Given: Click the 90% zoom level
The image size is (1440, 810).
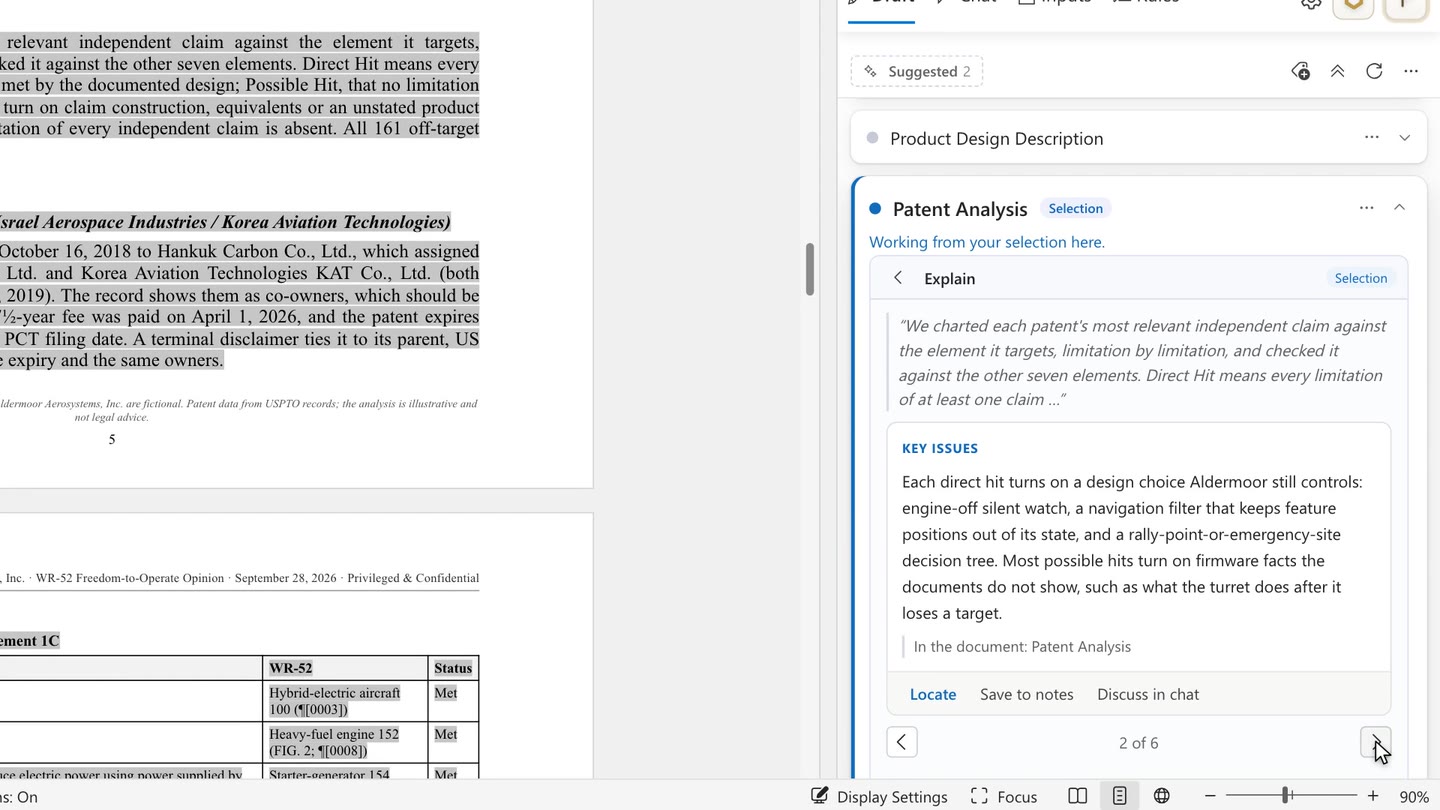Looking at the screenshot, I should [1414, 797].
